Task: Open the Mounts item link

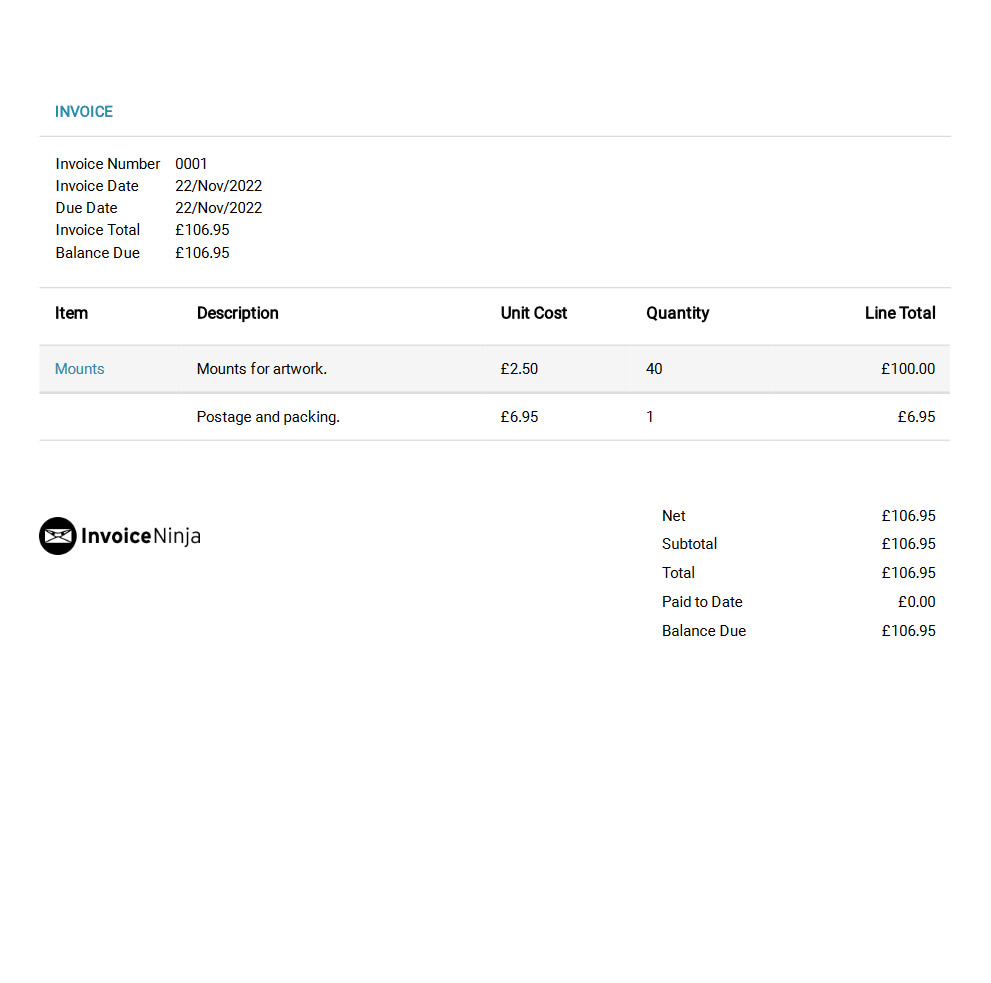Action: pos(80,369)
